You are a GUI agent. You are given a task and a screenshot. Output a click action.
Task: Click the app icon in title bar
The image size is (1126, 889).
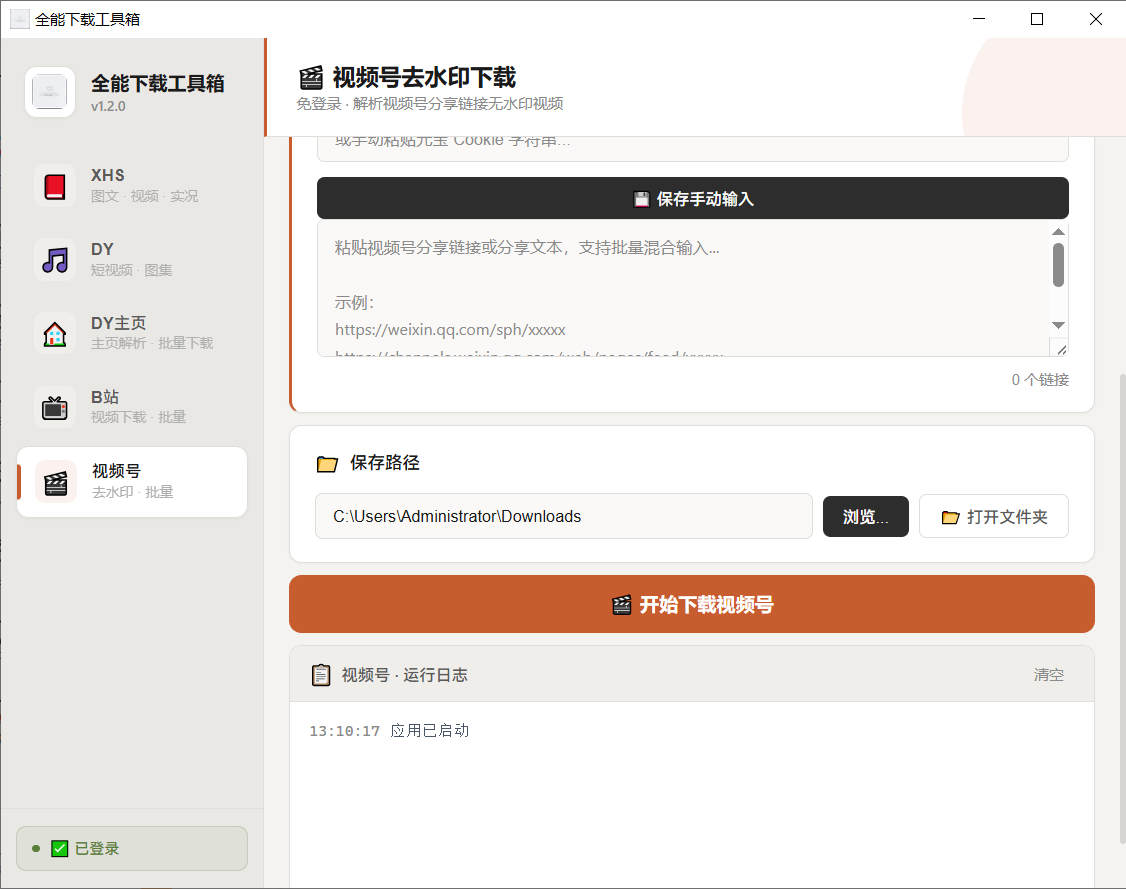pos(20,19)
